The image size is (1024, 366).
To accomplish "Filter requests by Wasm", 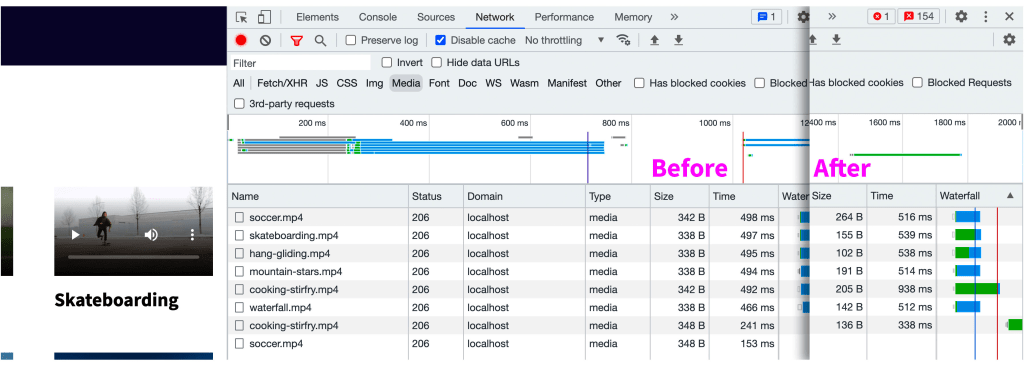I will 524,83.
